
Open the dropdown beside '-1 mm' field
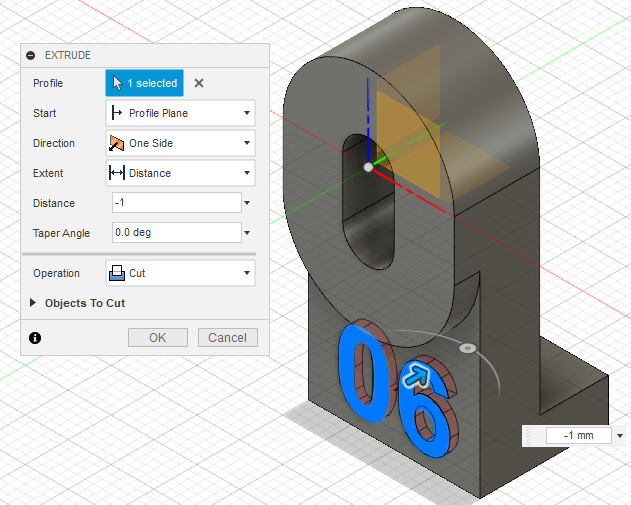click(x=620, y=436)
